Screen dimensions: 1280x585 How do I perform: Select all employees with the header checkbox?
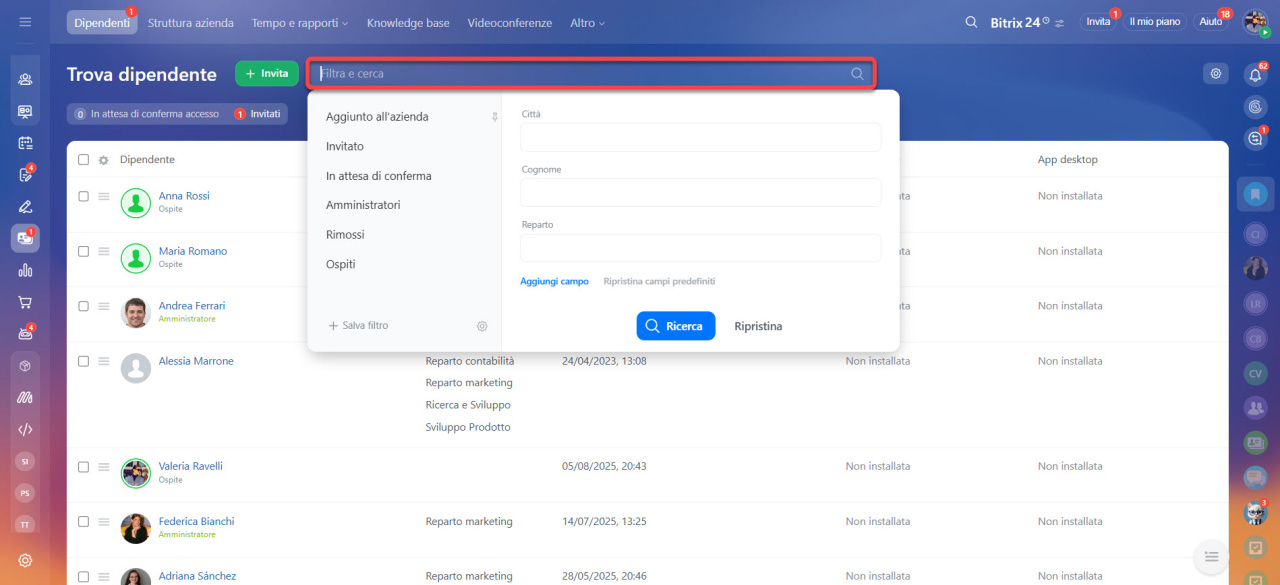click(x=84, y=160)
